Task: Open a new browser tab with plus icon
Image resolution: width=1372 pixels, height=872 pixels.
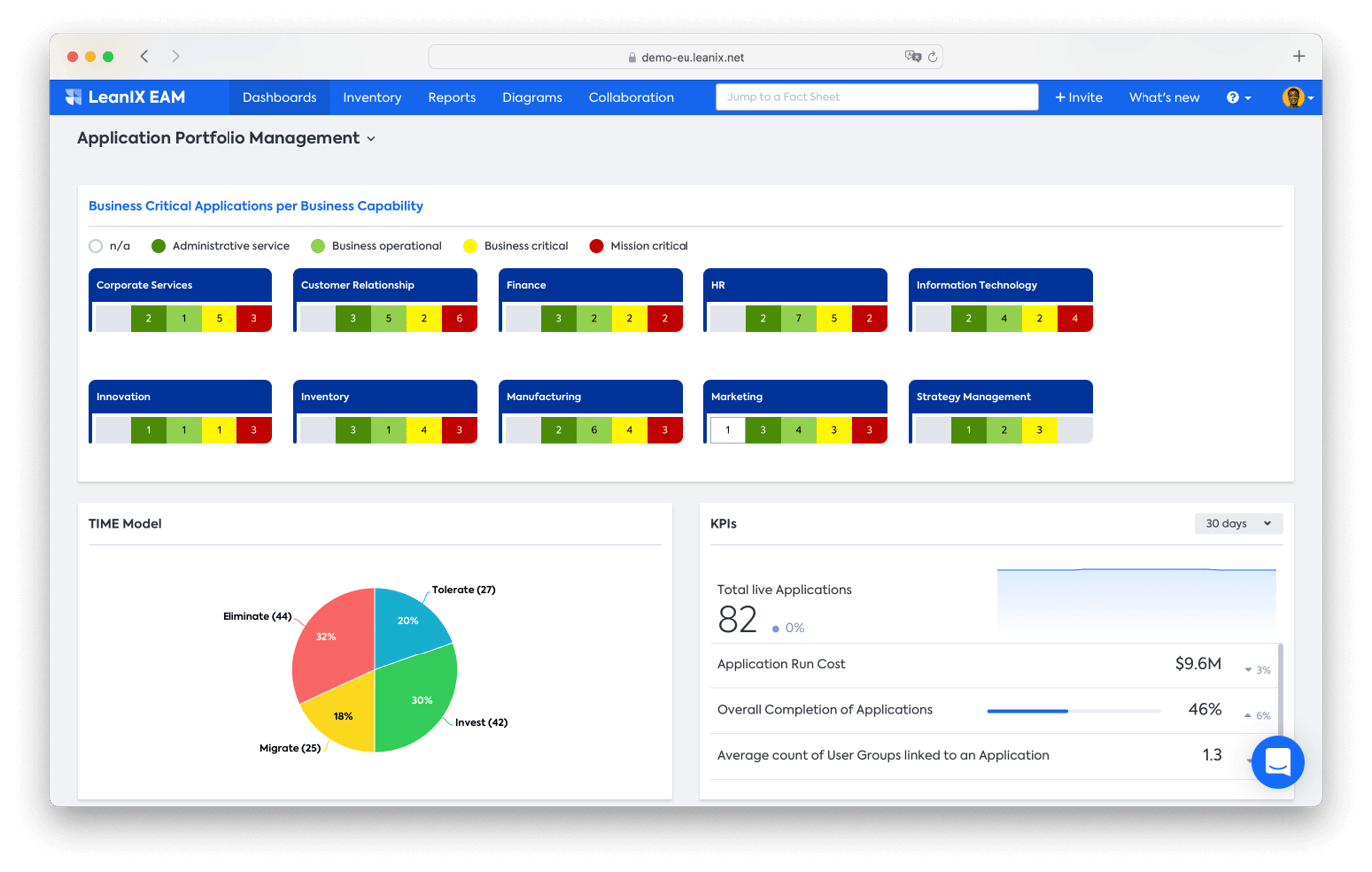Action: [1298, 56]
